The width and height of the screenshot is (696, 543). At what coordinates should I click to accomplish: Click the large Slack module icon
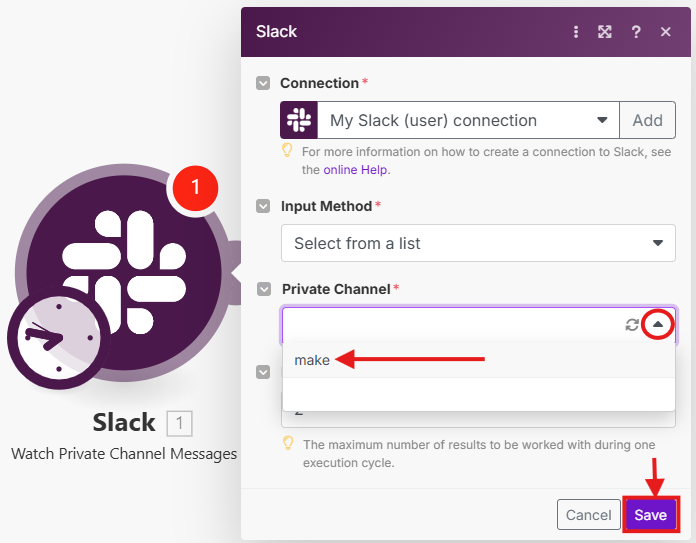coord(123,270)
